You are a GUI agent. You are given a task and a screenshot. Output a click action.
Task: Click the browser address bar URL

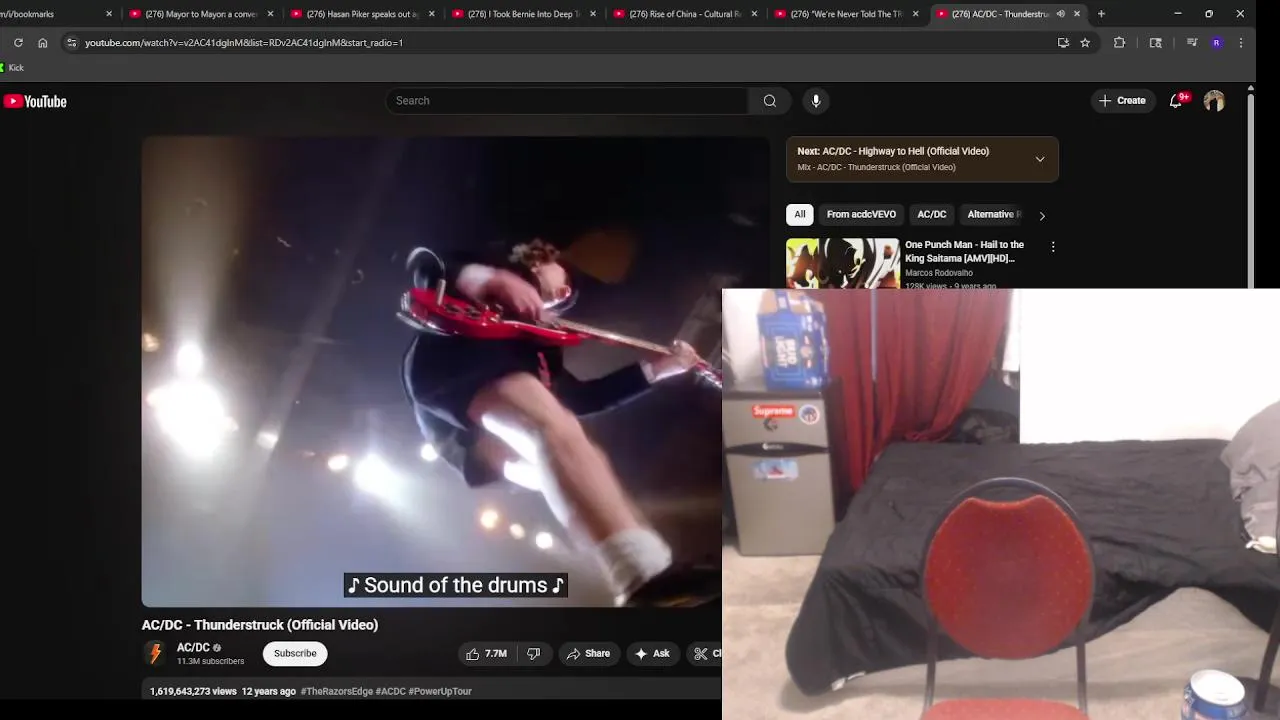[244, 43]
